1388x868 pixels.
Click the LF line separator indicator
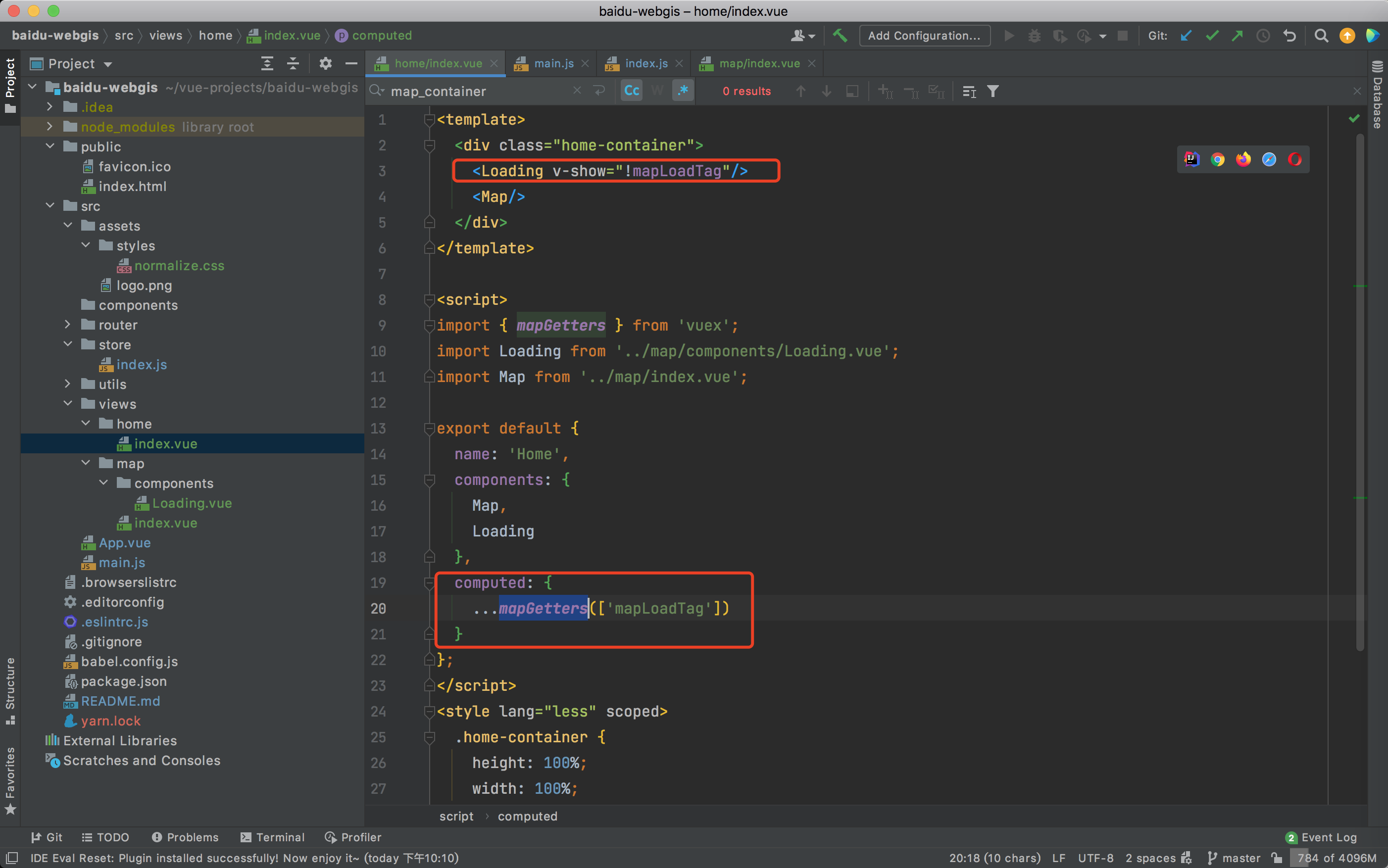1058,858
